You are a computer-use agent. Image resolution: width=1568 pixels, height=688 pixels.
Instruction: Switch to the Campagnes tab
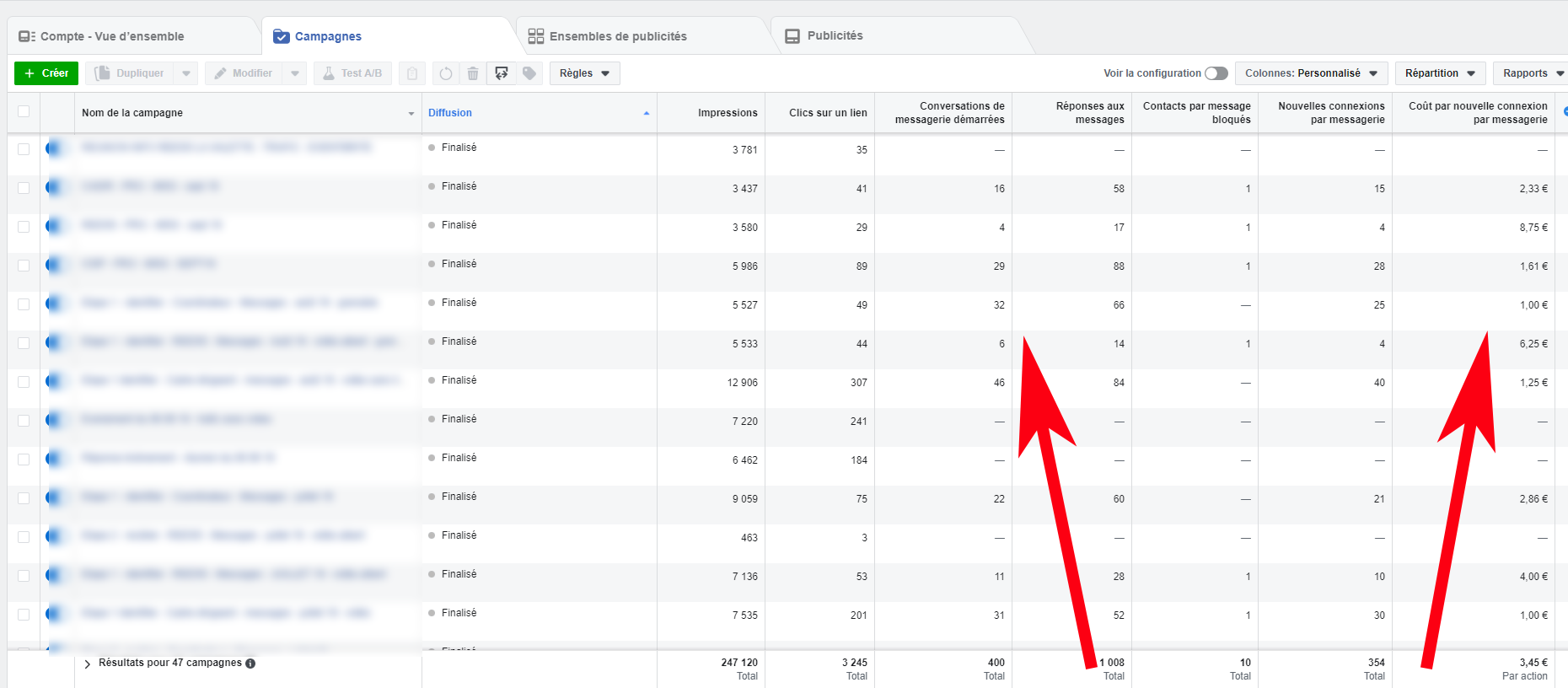pos(388,36)
